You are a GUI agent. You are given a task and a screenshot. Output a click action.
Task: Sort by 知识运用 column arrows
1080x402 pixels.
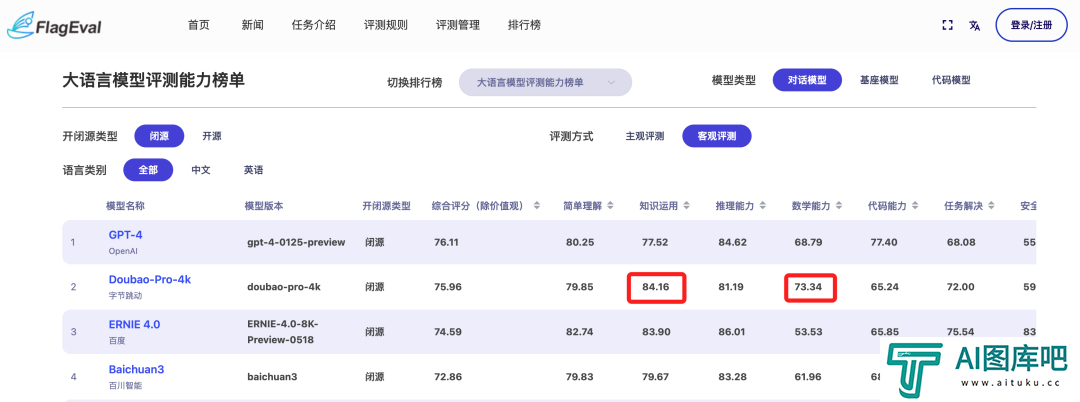point(689,206)
